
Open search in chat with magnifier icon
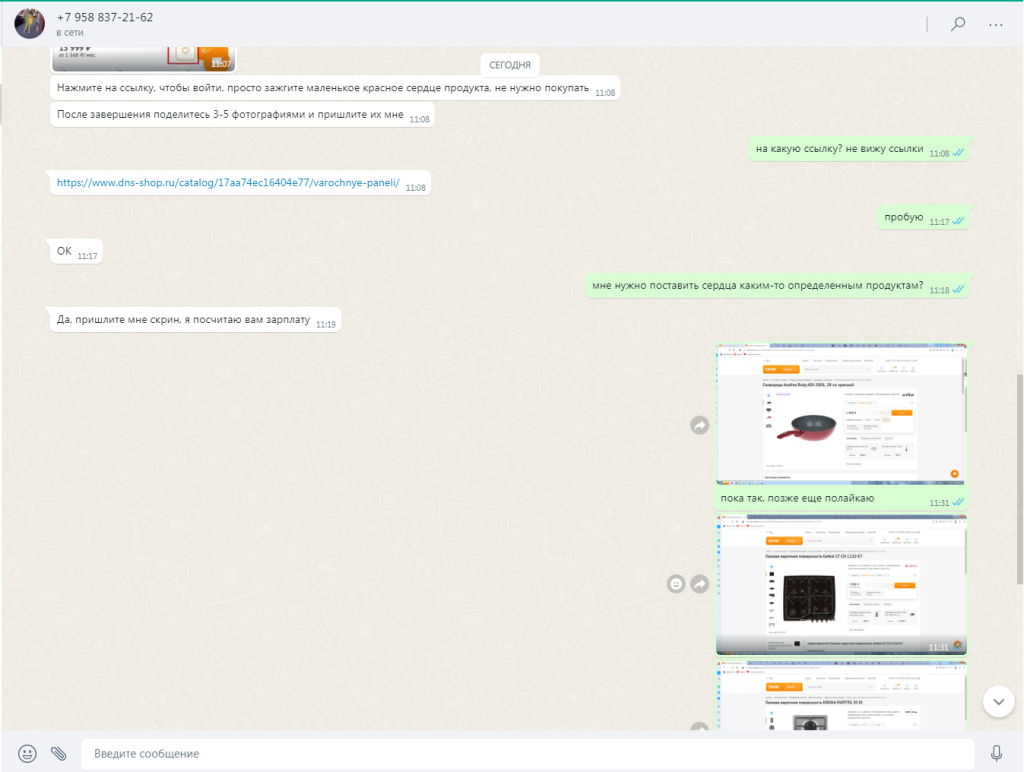tap(958, 25)
